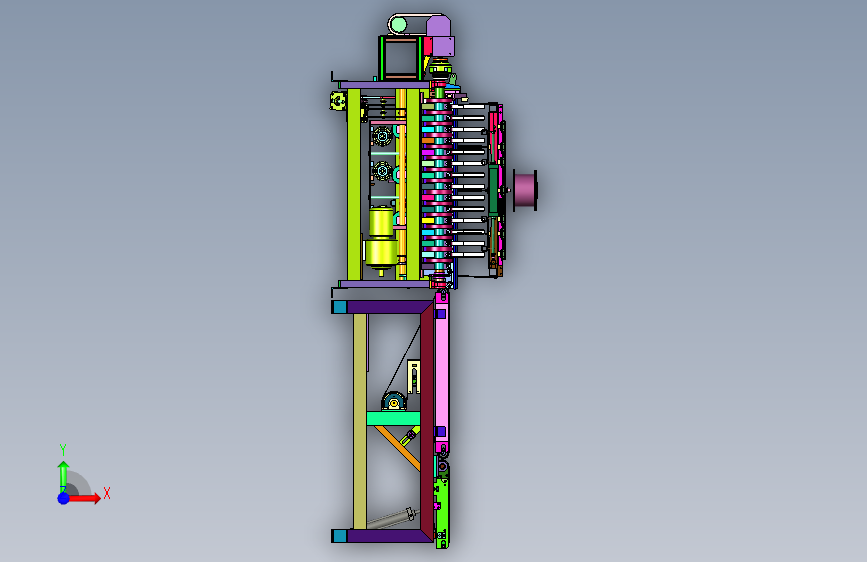867x562 pixels.
Task: Select the light green belt pulley at top
Action: pyautogui.click(x=398, y=25)
